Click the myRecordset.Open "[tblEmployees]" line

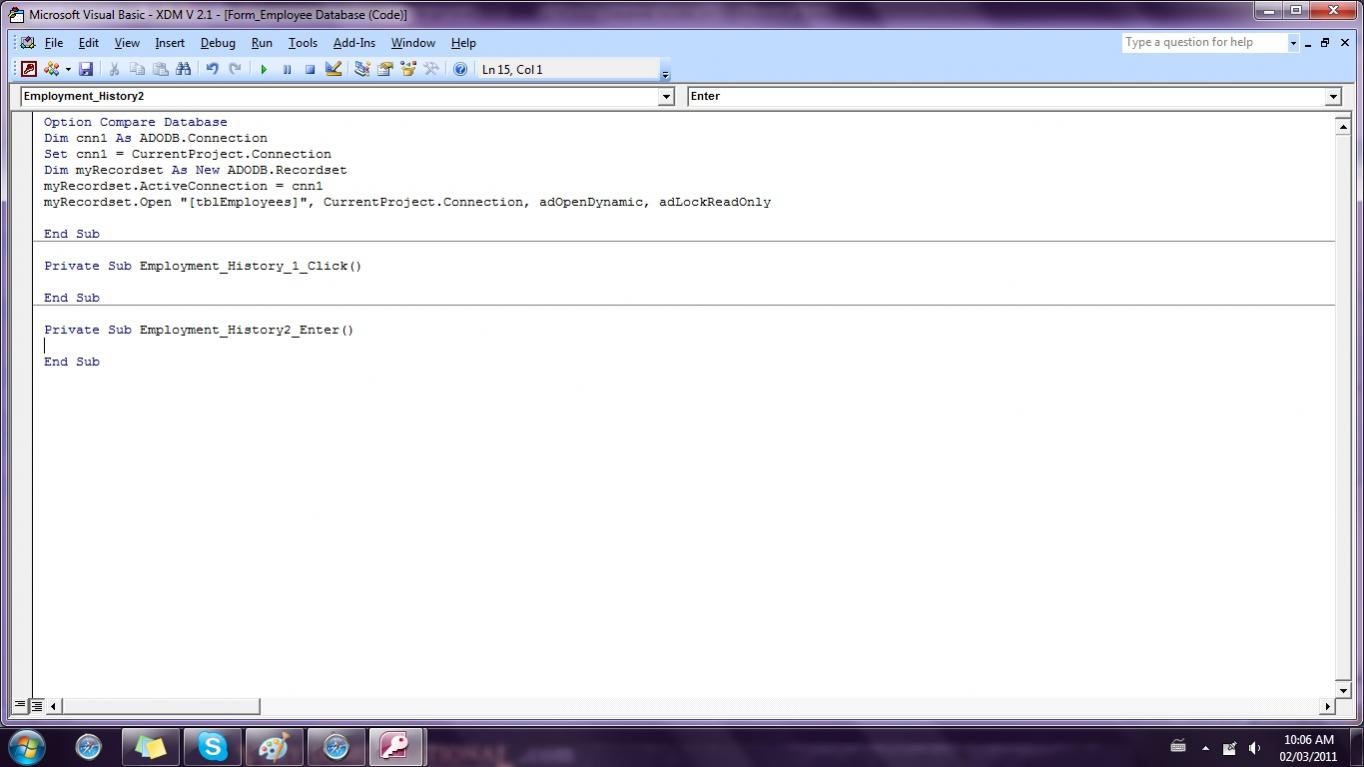pos(407,202)
